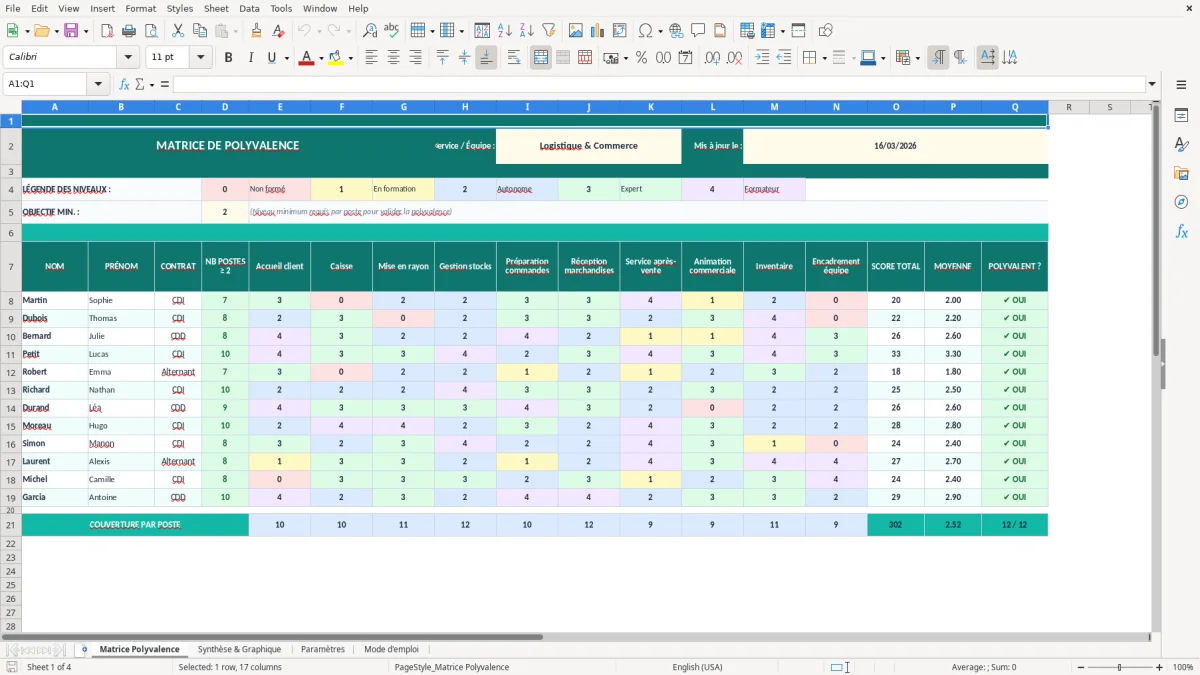This screenshot has height=675, width=1200.
Task: Open the Borders dropdown arrow
Action: click(824, 58)
